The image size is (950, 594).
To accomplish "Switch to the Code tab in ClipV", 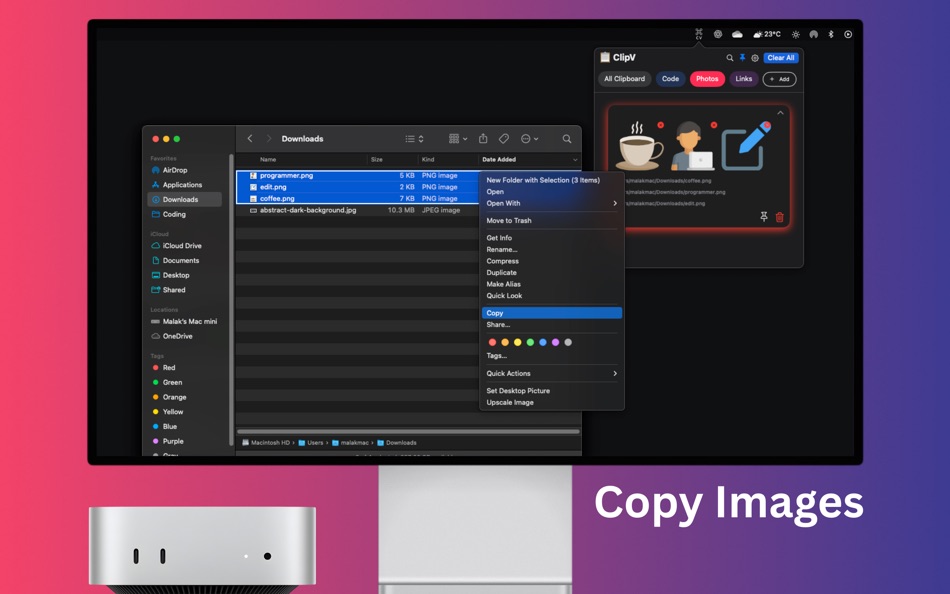I will [x=670, y=79].
